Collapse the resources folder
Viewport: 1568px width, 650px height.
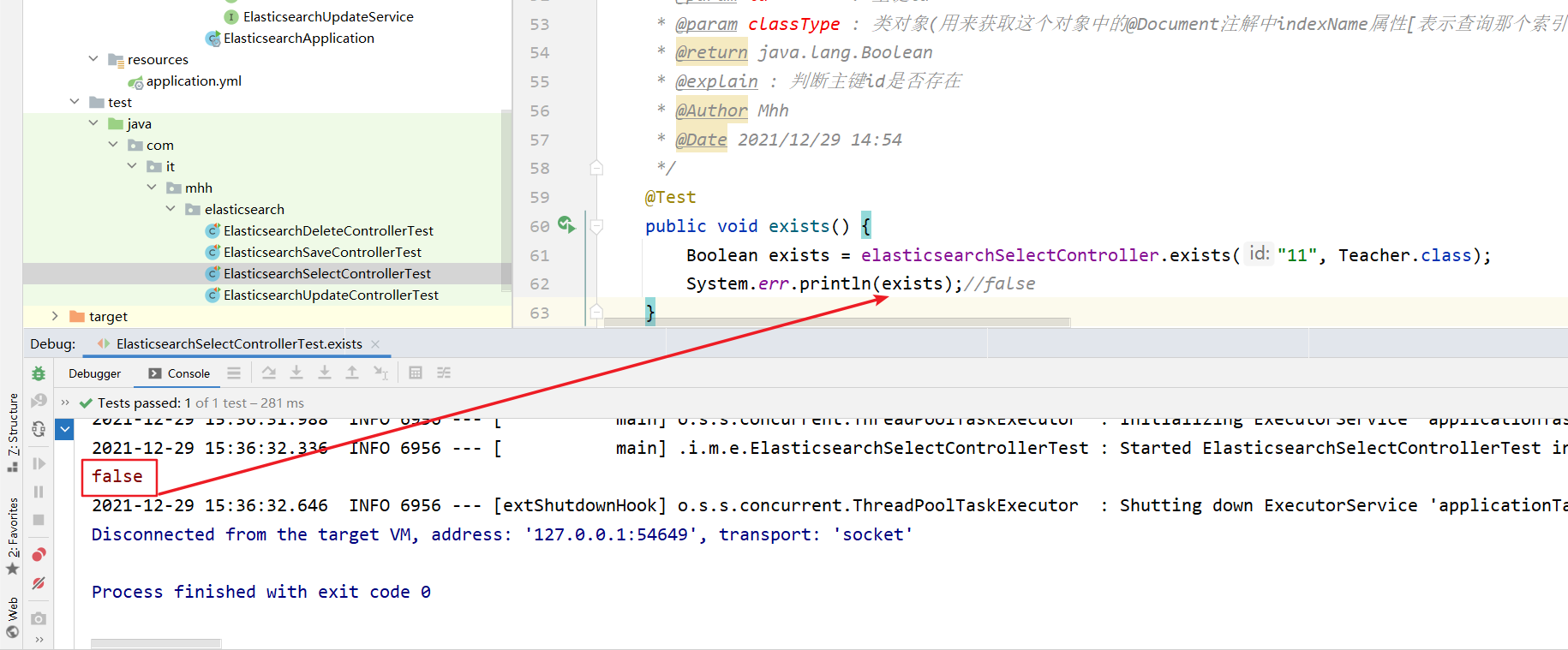point(93,59)
